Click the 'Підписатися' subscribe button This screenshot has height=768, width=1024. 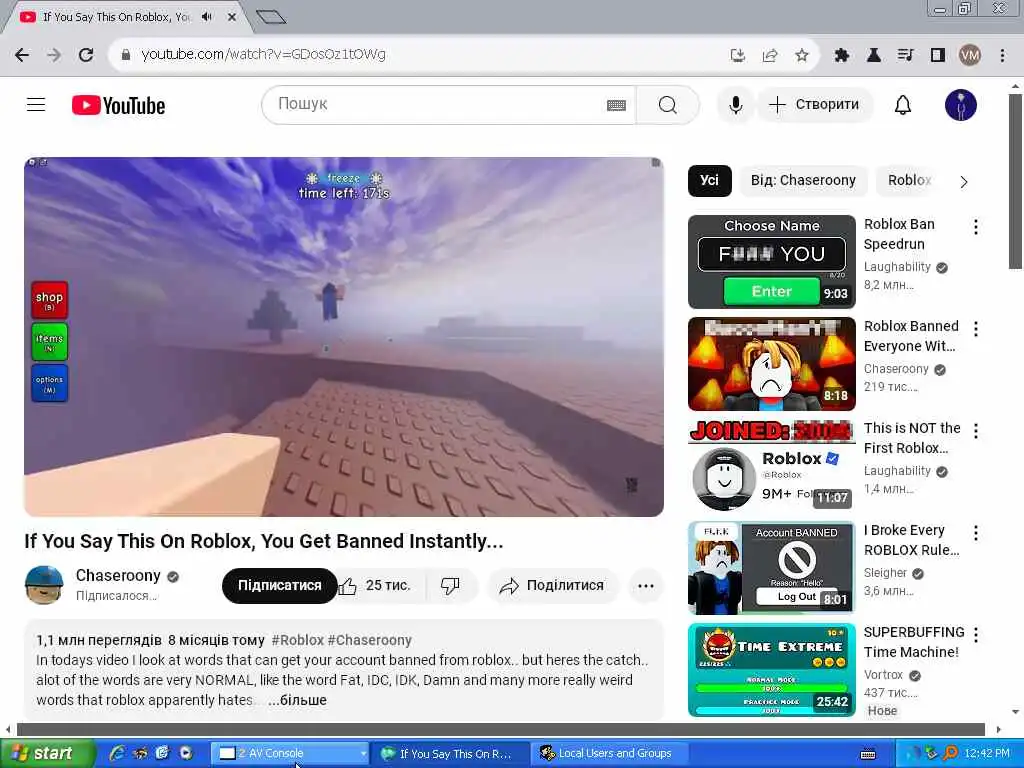pos(280,586)
